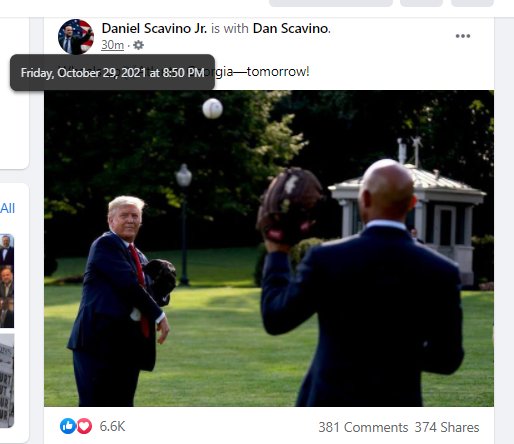Viewport: 514px width, 444px height.
Task: Click the rightmost gray button at top
Action: pos(472,3)
